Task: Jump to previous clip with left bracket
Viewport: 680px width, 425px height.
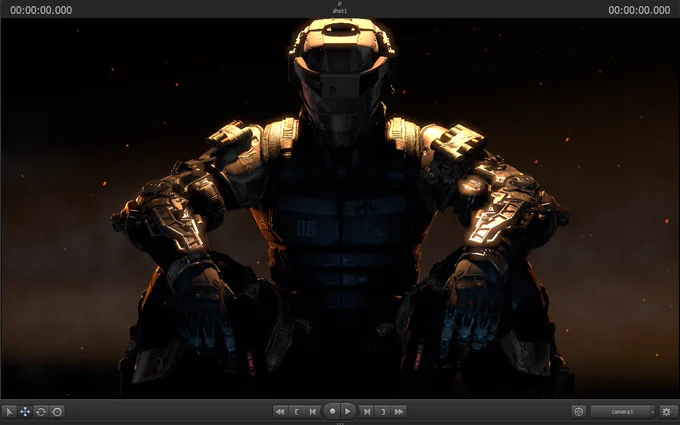Action: (x=297, y=411)
